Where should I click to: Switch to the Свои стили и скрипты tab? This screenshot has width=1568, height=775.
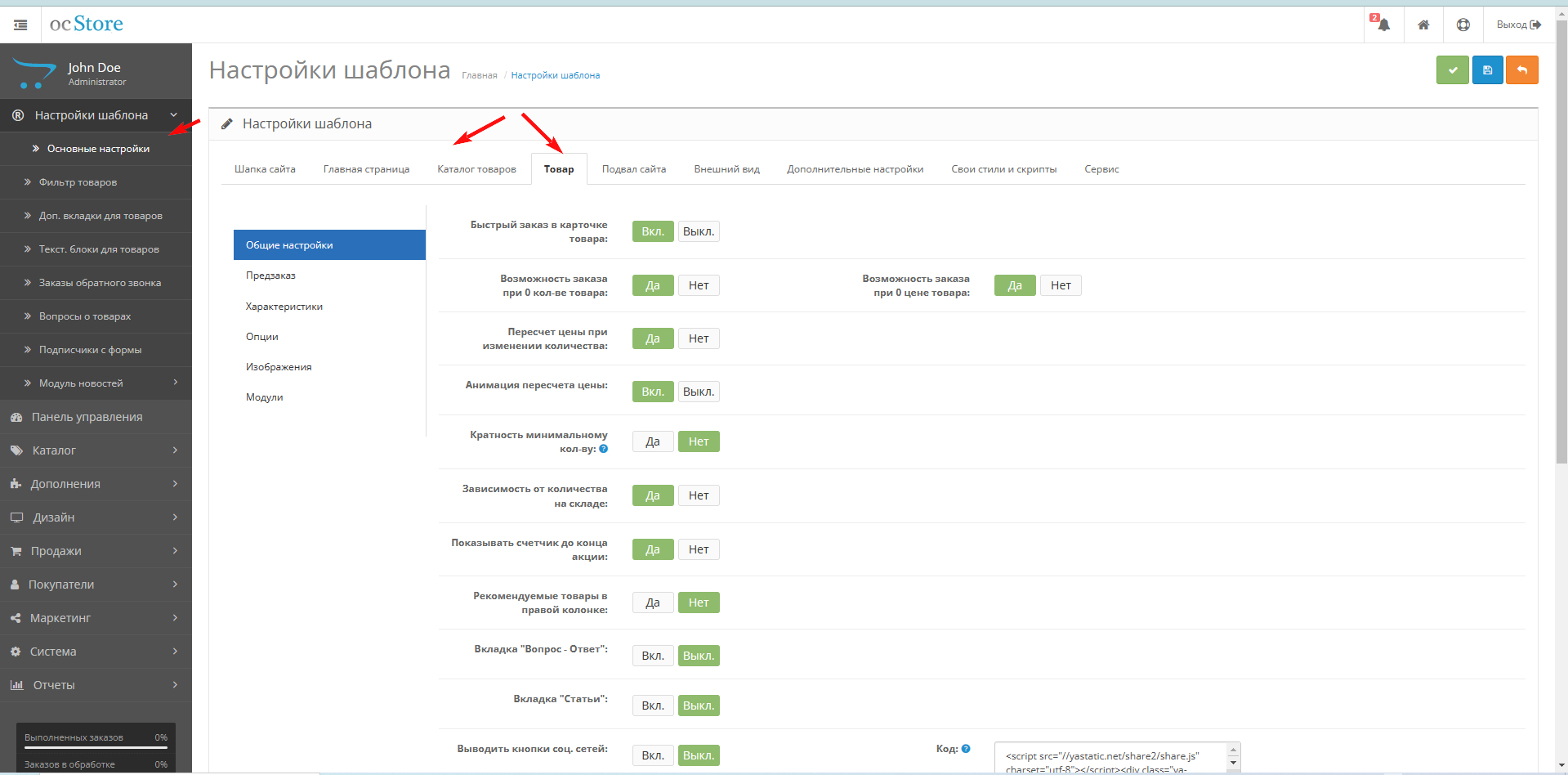coord(1003,169)
